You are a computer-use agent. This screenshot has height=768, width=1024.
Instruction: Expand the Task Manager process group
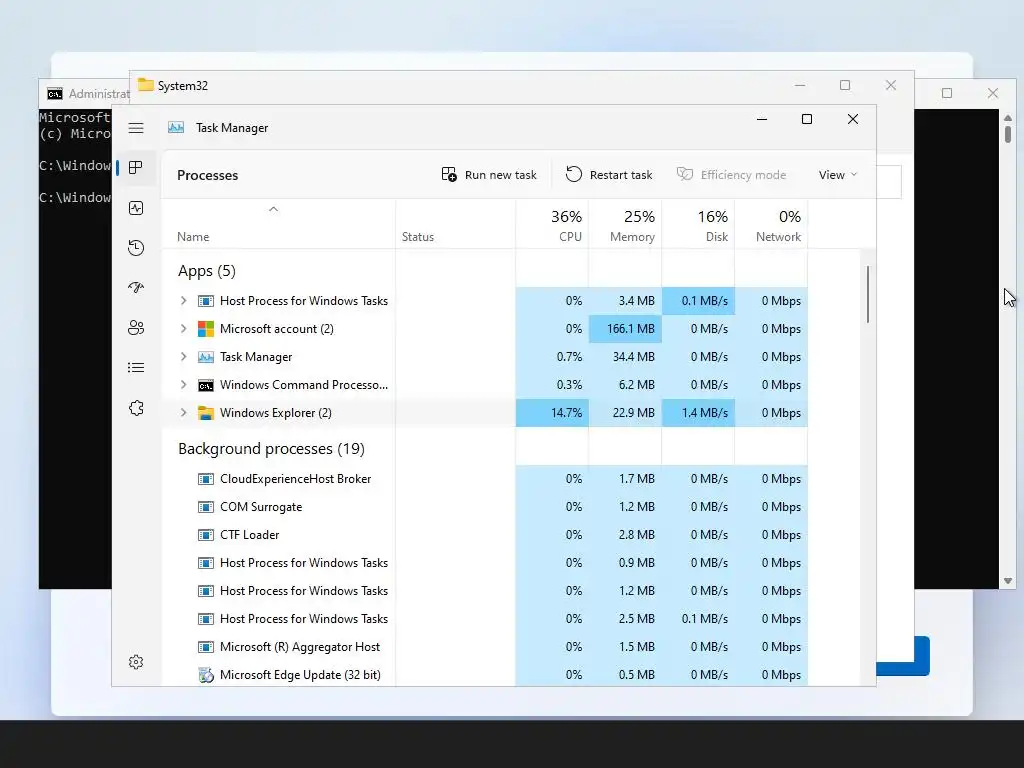point(184,357)
